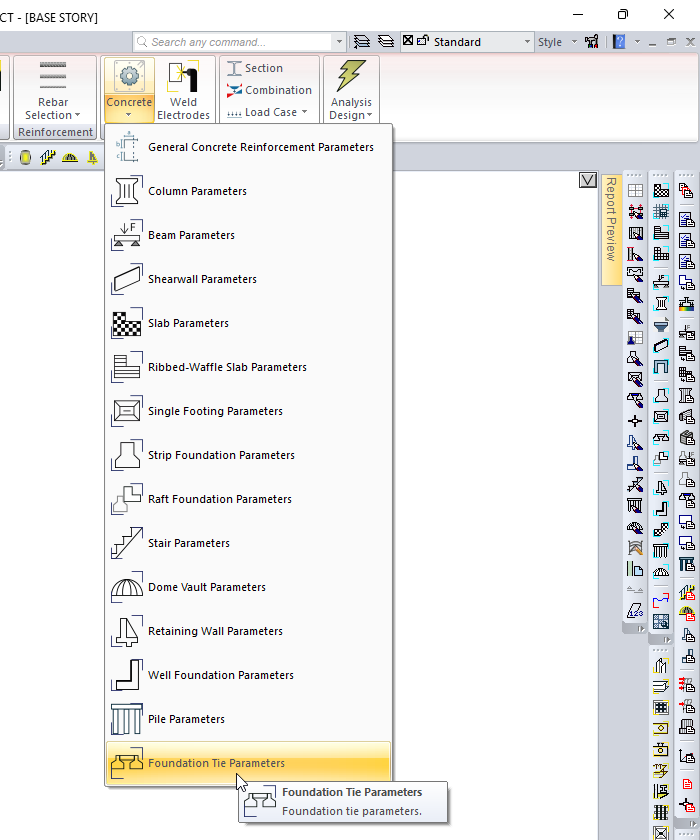Click the Retaining Wall Parameters icon
The width and height of the screenshot is (700, 840).
coord(126,631)
